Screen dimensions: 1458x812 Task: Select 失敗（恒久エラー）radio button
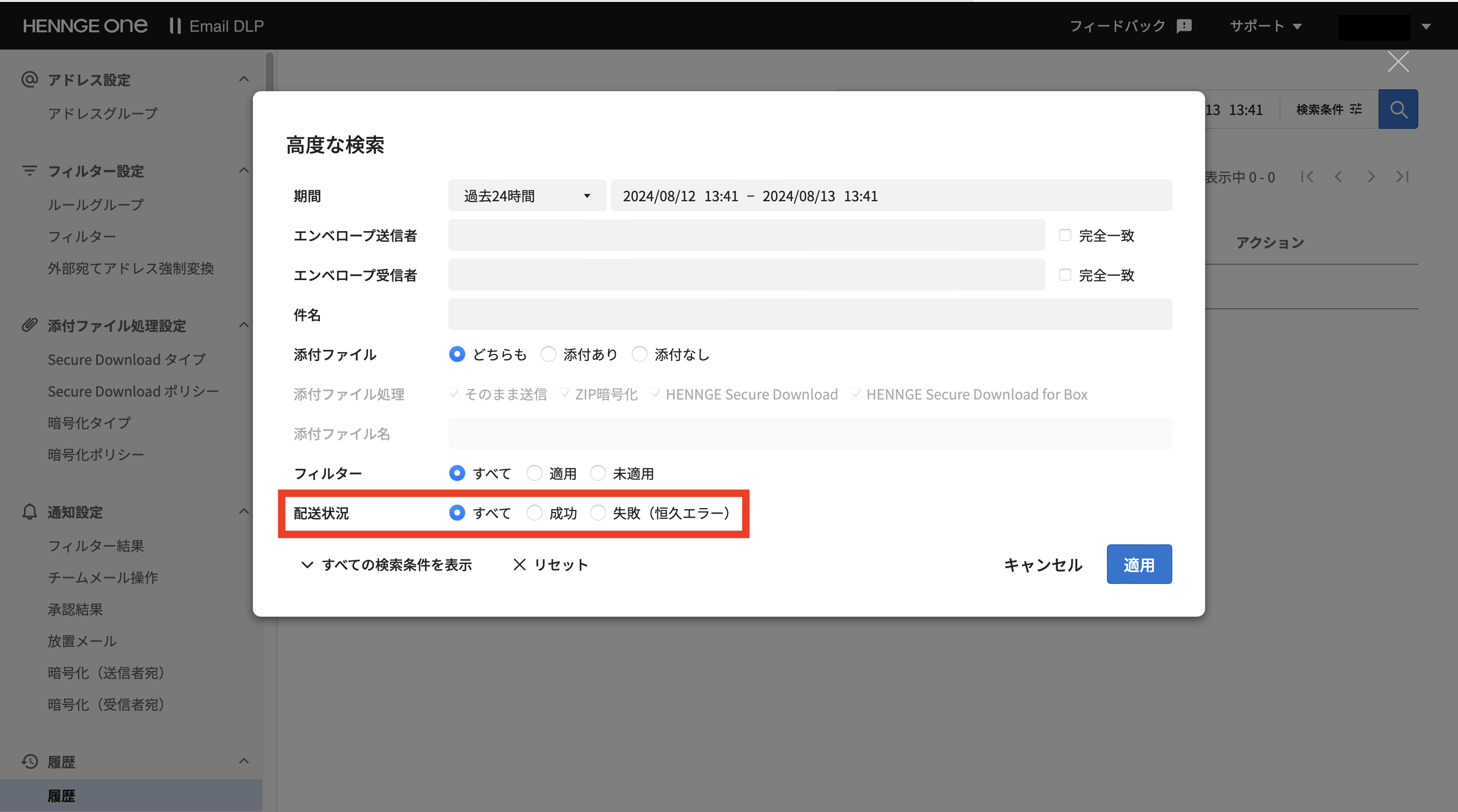[x=598, y=513]
